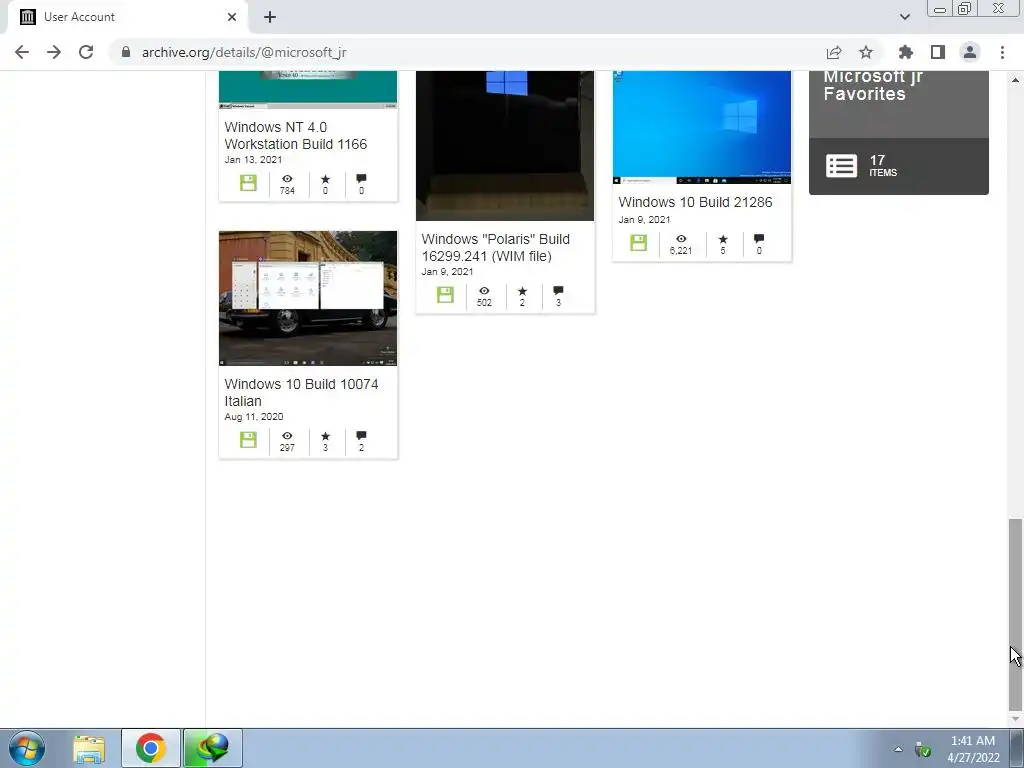Click favorites star on NT 4.0 card
1024x768 pixels.
325,178
